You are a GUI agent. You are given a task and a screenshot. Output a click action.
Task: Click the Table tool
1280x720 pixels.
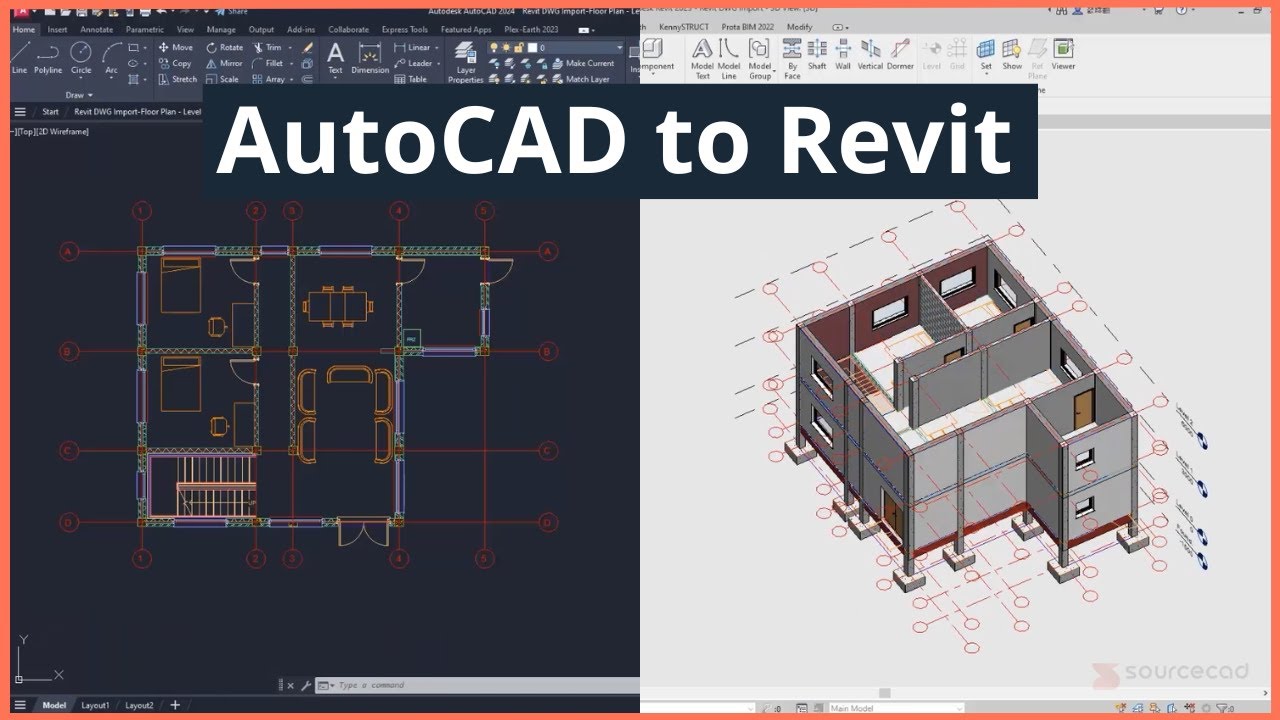[x=410, y=79]
